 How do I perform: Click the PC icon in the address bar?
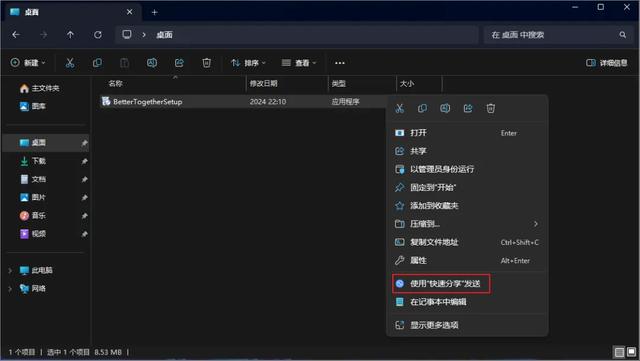click(127, 34)
